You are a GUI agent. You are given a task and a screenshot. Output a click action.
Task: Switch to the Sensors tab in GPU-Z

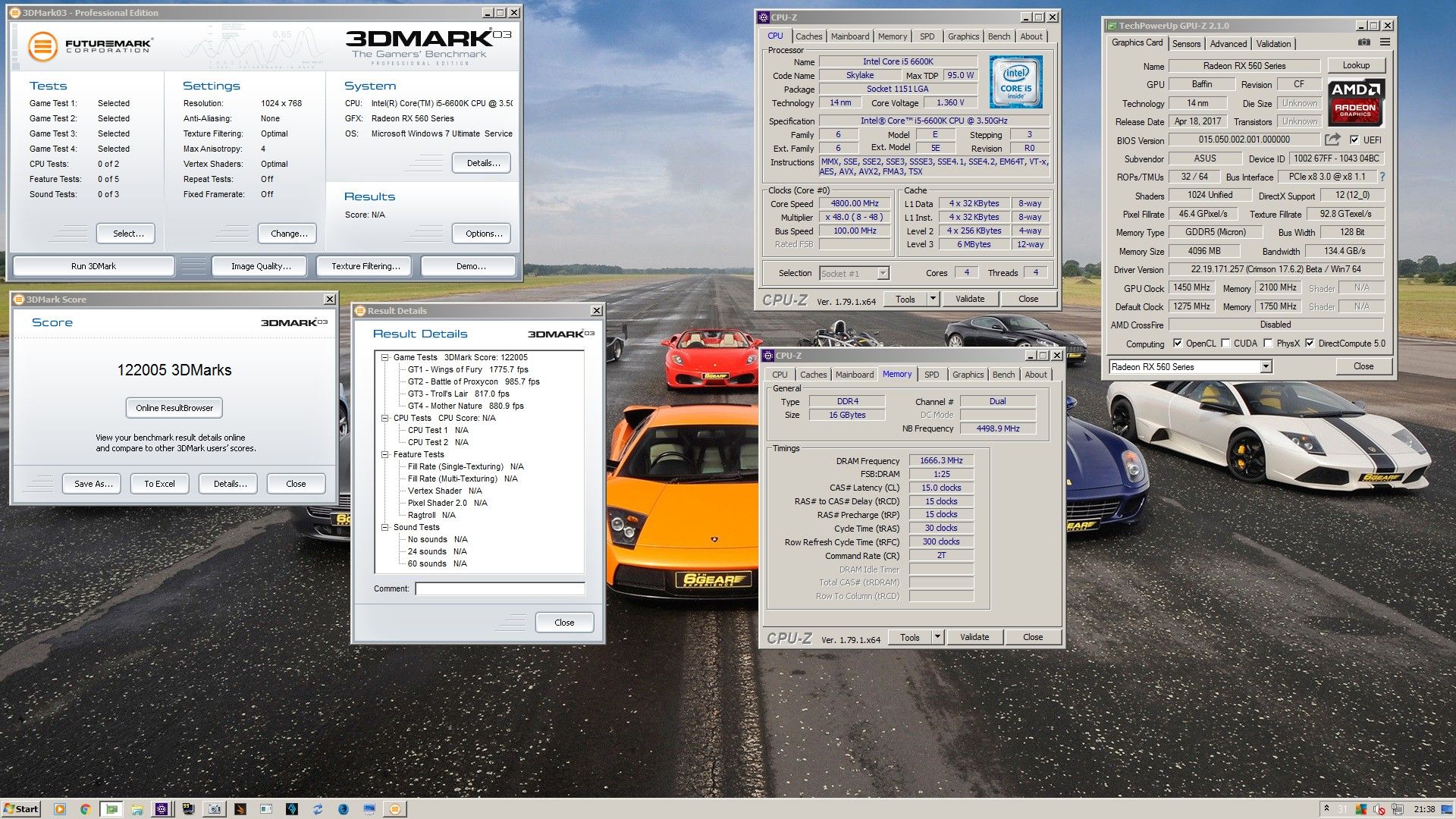1186,44
